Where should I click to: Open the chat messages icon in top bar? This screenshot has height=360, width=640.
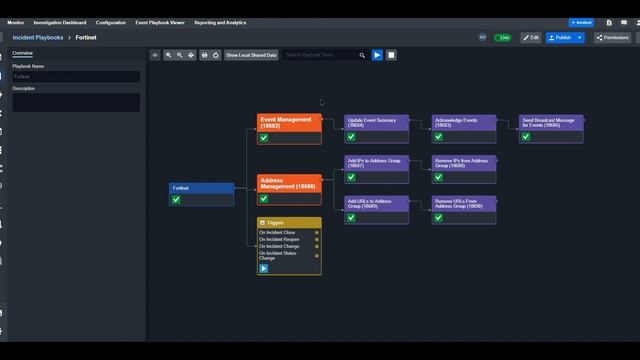(624, 23)
